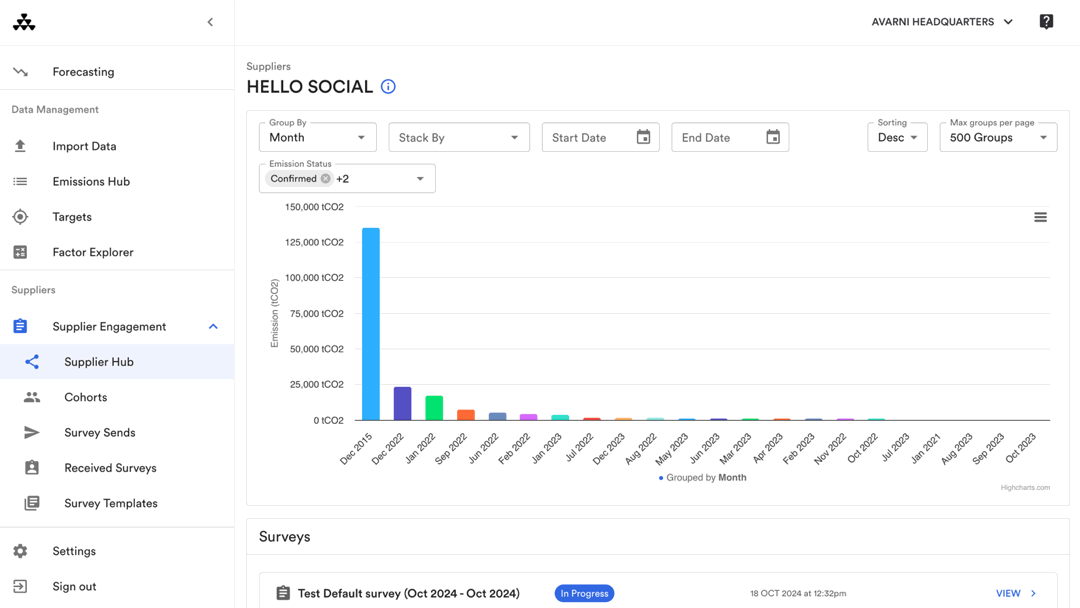The image size is (1080, 608).
Task: Open the AVARNI HEADQUARTERS organization dropdown
Action: [x=942, y=22]
